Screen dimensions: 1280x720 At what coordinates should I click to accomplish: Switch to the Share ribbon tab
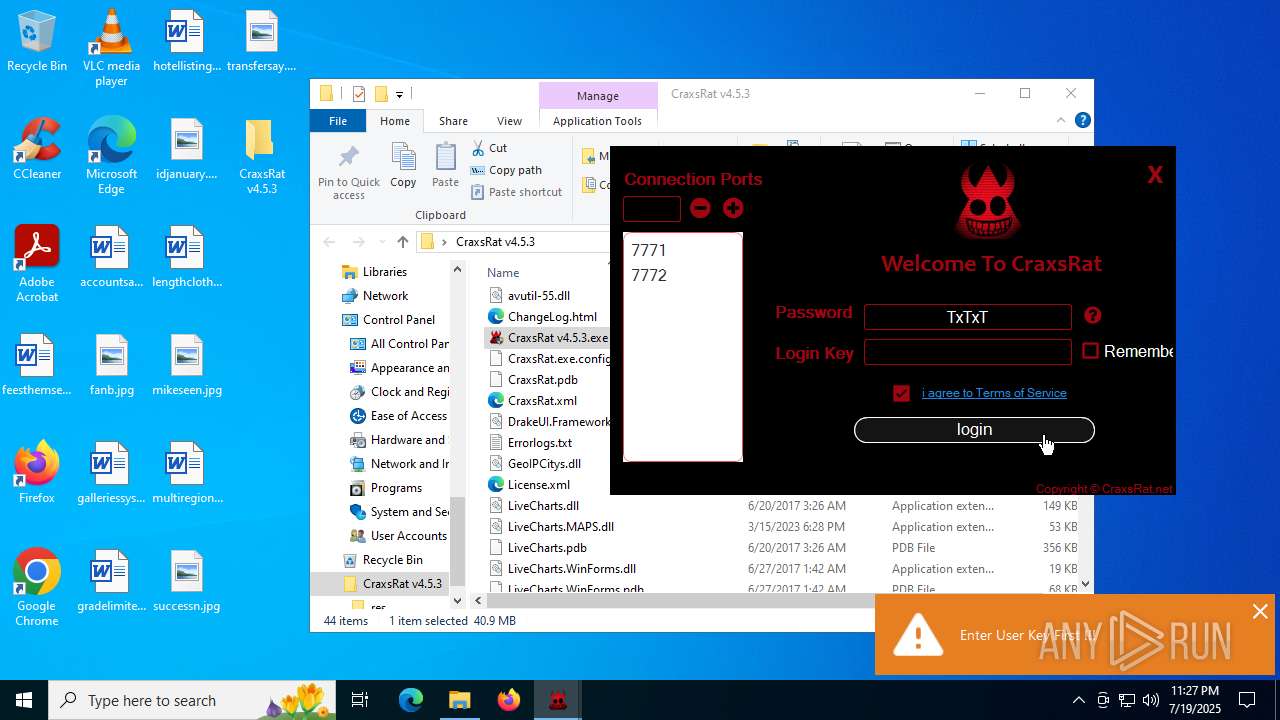point(453,121)
